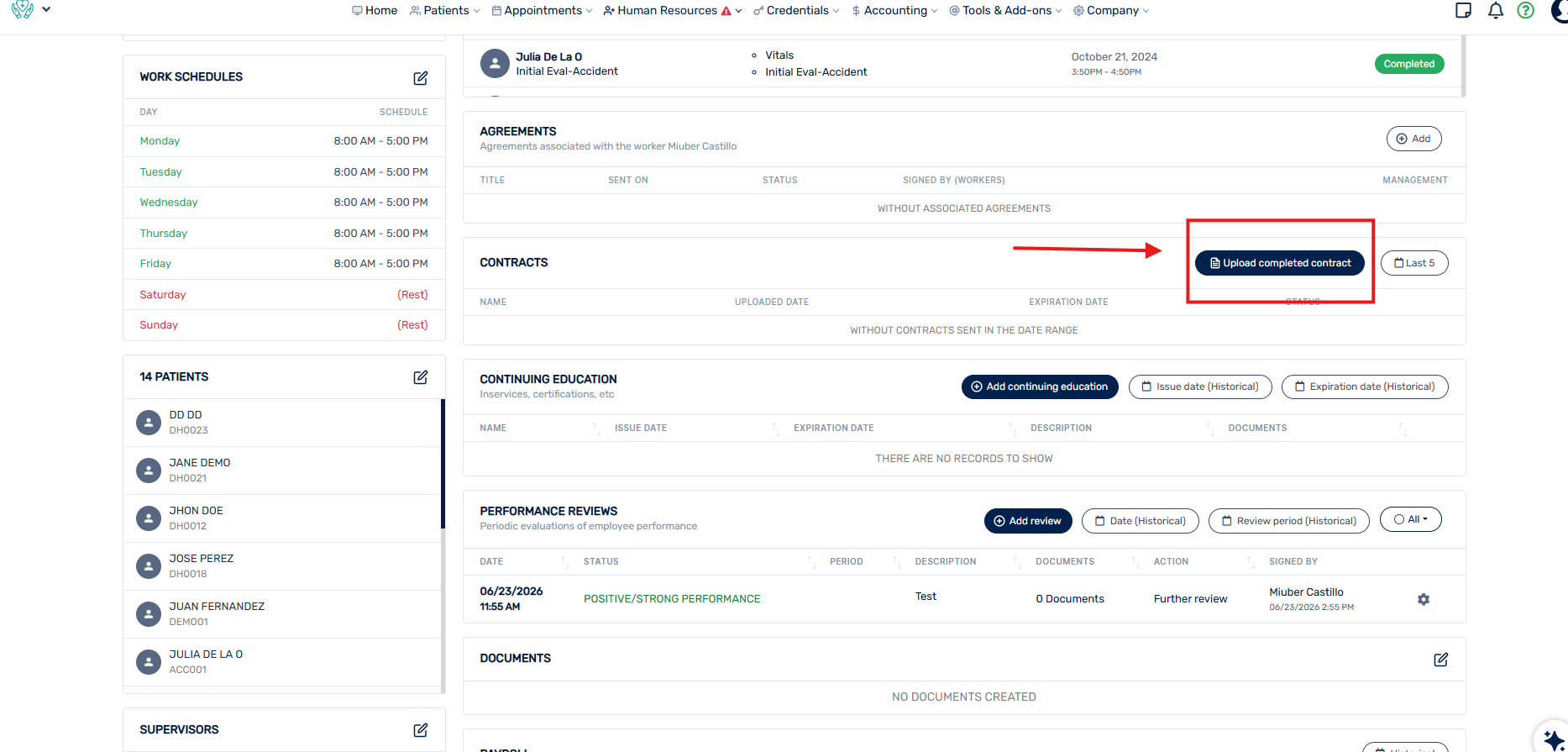Sort performance reviews by Date
The image size is (1568, 752).
click(565, 562)
